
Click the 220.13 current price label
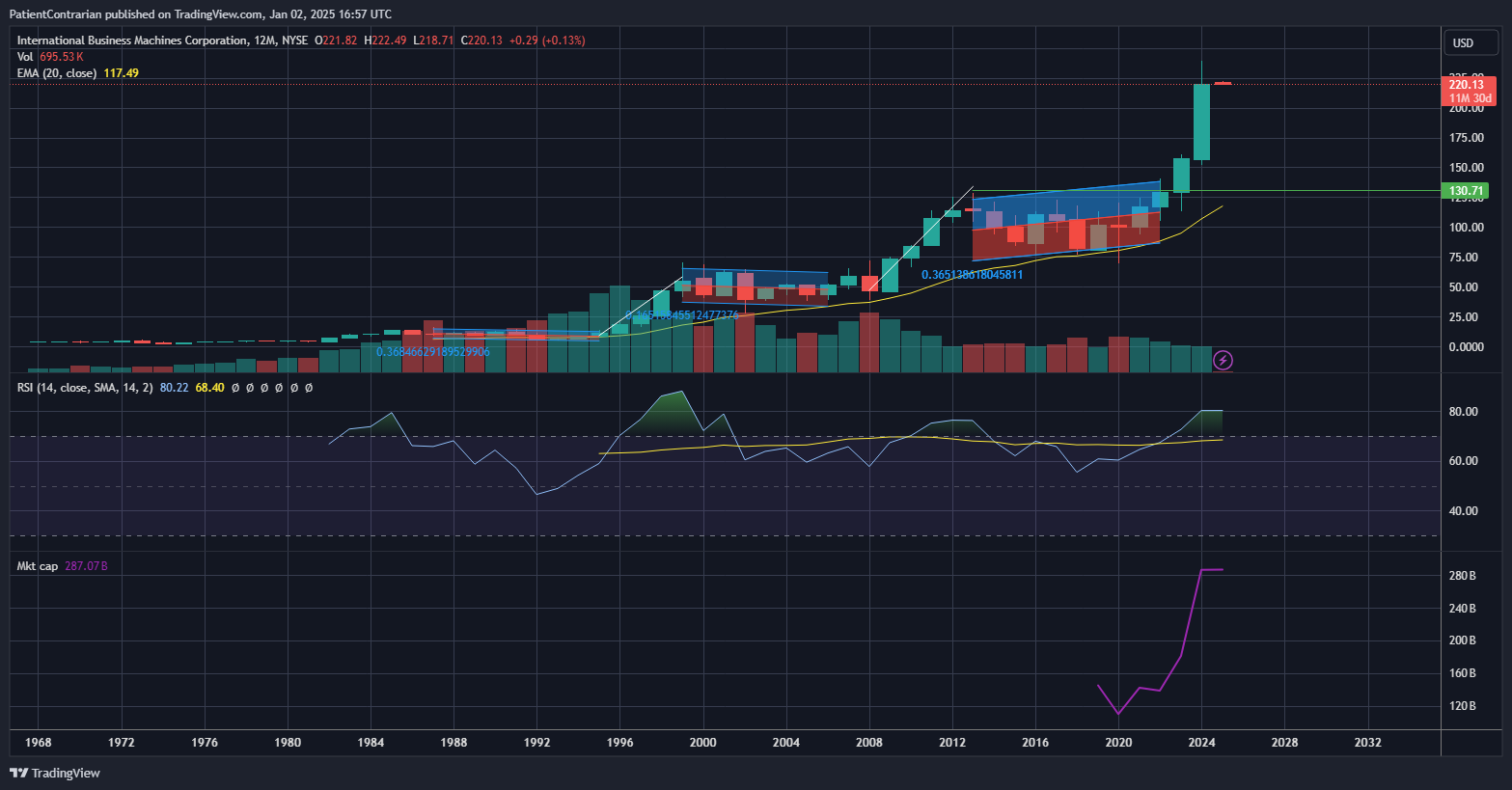[x=1467, y=85]
